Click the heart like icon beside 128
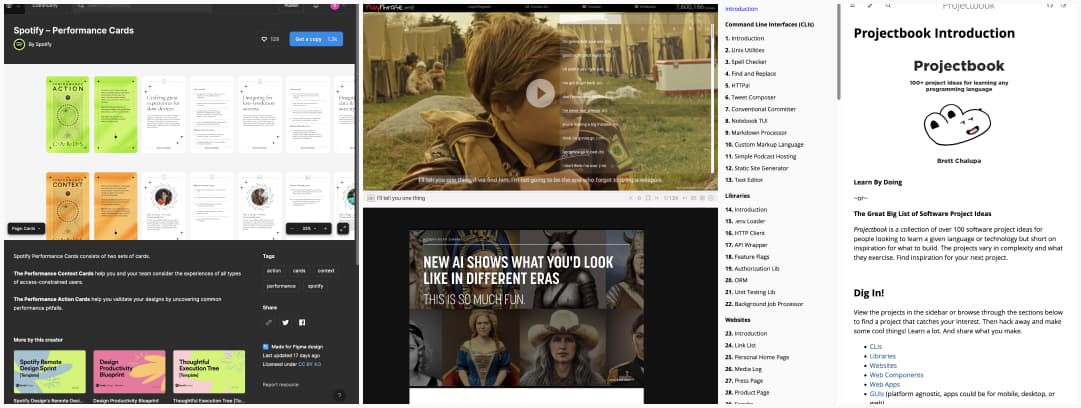The image size is (1081, 408). [262, 39]
